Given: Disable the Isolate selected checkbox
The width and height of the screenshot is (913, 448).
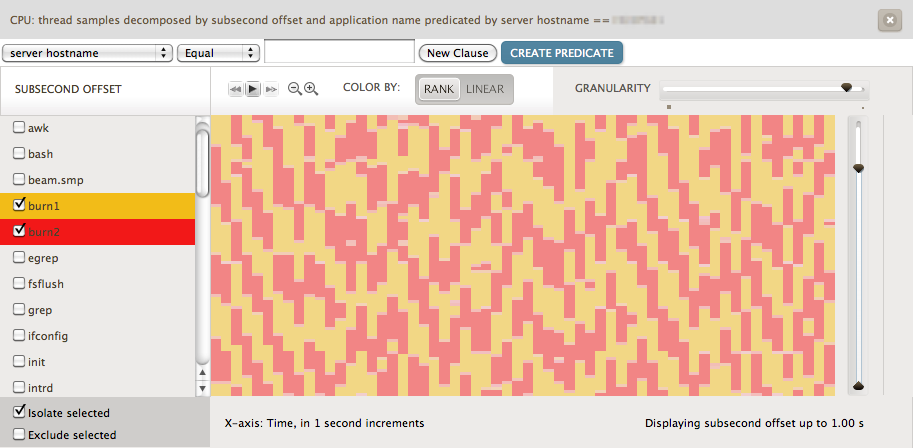Looking at the screenshot, I should click(18, 412).
